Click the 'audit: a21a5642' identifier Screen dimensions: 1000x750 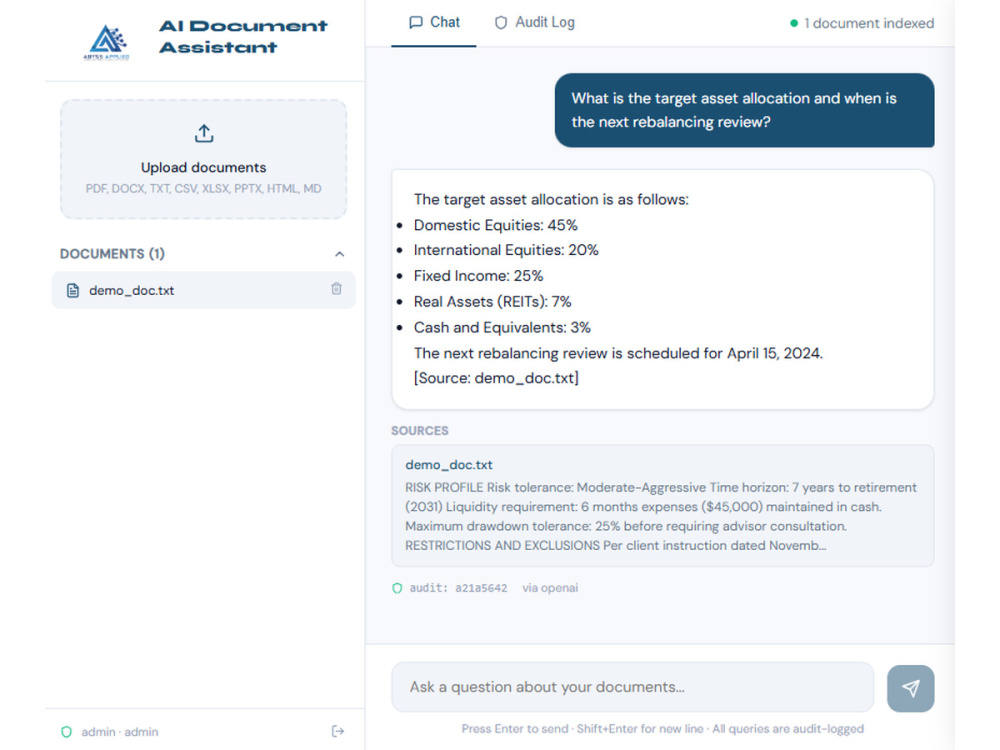pos(458,588)
